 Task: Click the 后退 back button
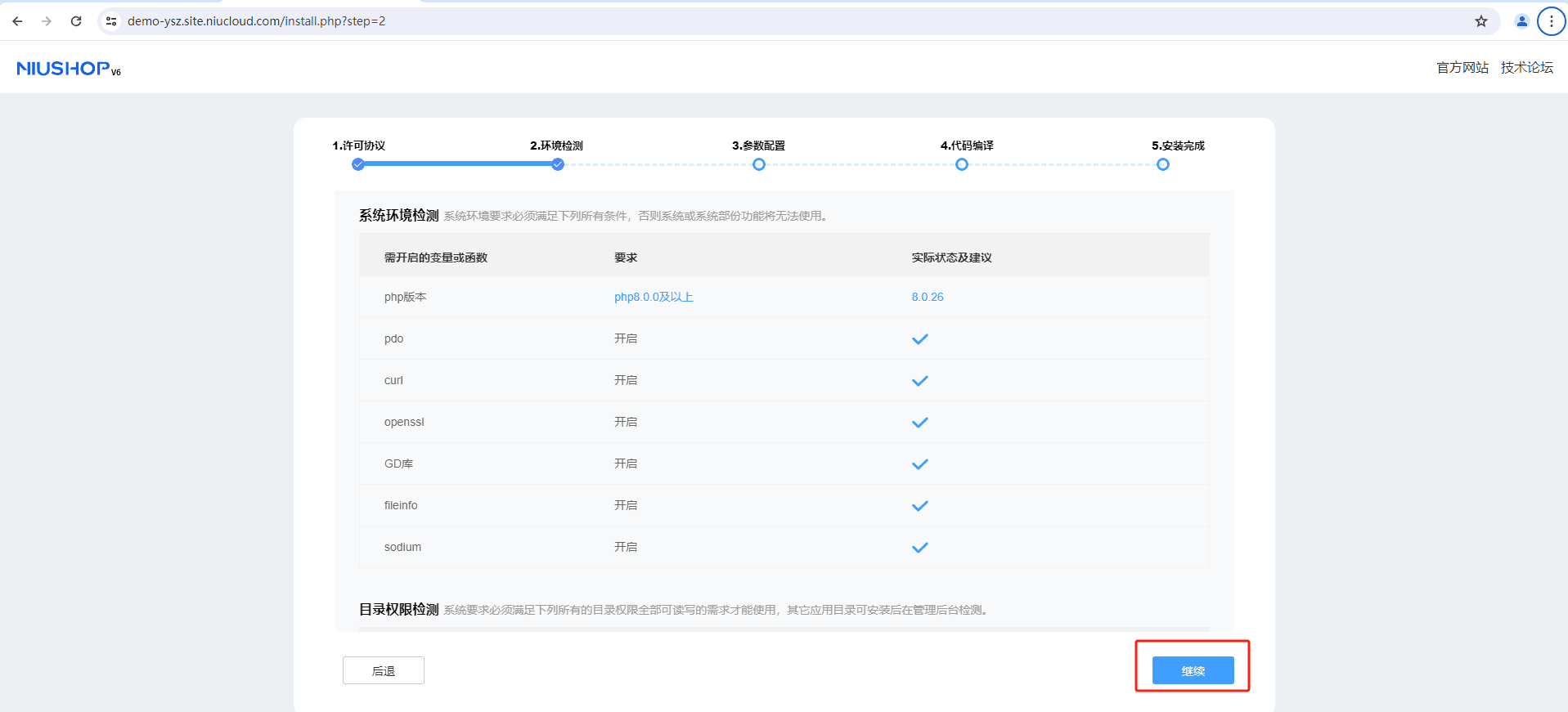click(383, 670)
